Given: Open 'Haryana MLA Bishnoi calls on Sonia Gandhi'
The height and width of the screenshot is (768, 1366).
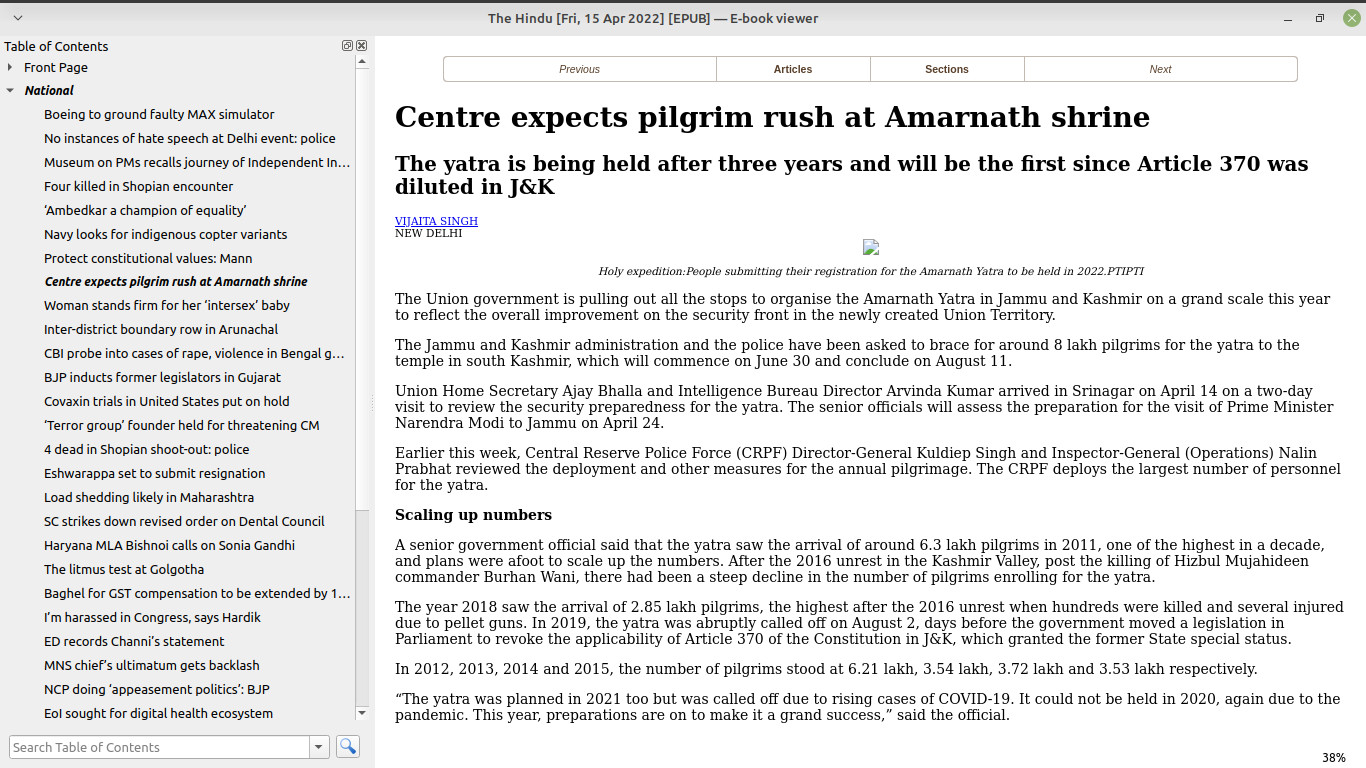Looking at the screenshot, I should [170, 545].
